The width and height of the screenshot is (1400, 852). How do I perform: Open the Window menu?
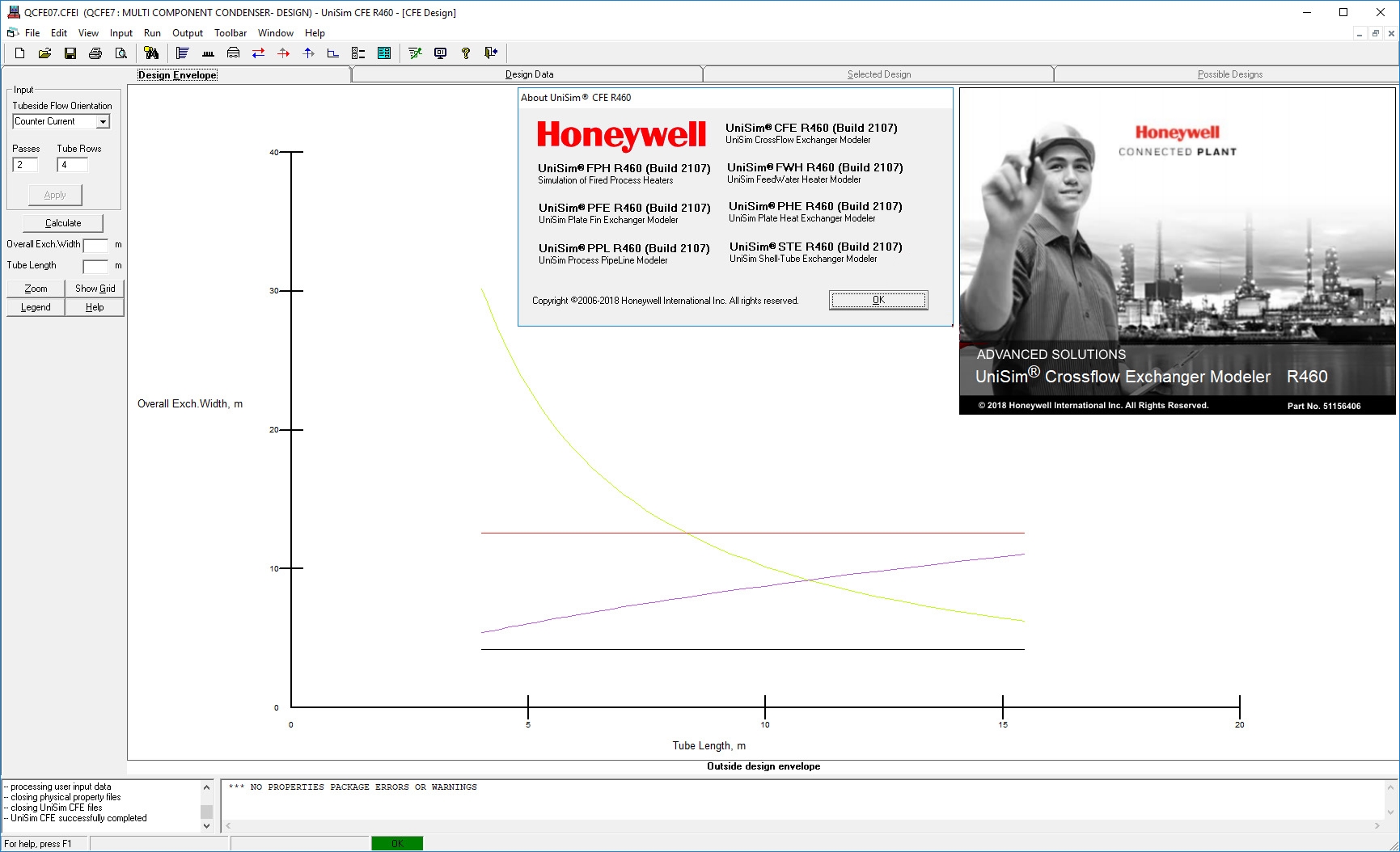pos(276,33)
